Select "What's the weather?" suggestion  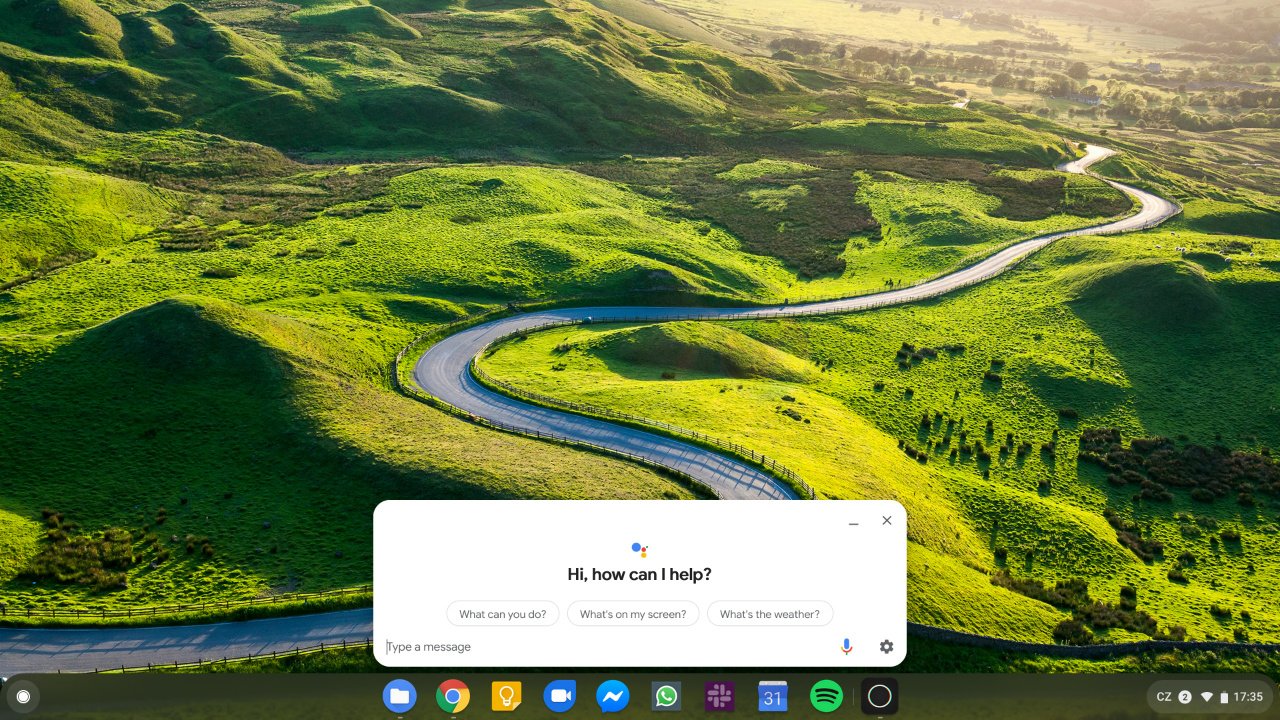point(770,614)
